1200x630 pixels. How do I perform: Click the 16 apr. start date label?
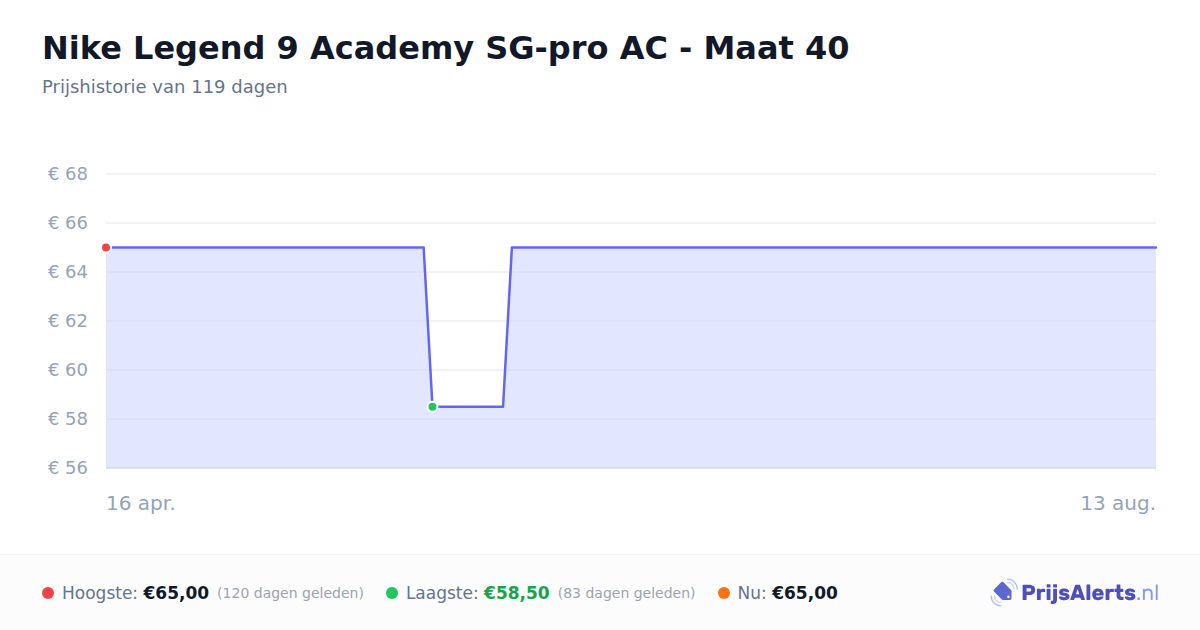pos(141,504)
